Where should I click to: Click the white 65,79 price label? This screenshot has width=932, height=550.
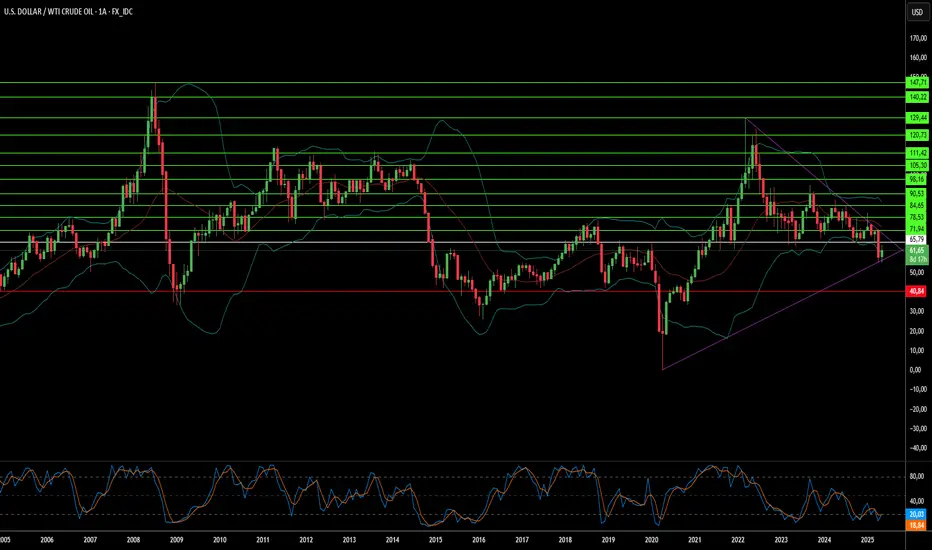click(x=917, y=242)
